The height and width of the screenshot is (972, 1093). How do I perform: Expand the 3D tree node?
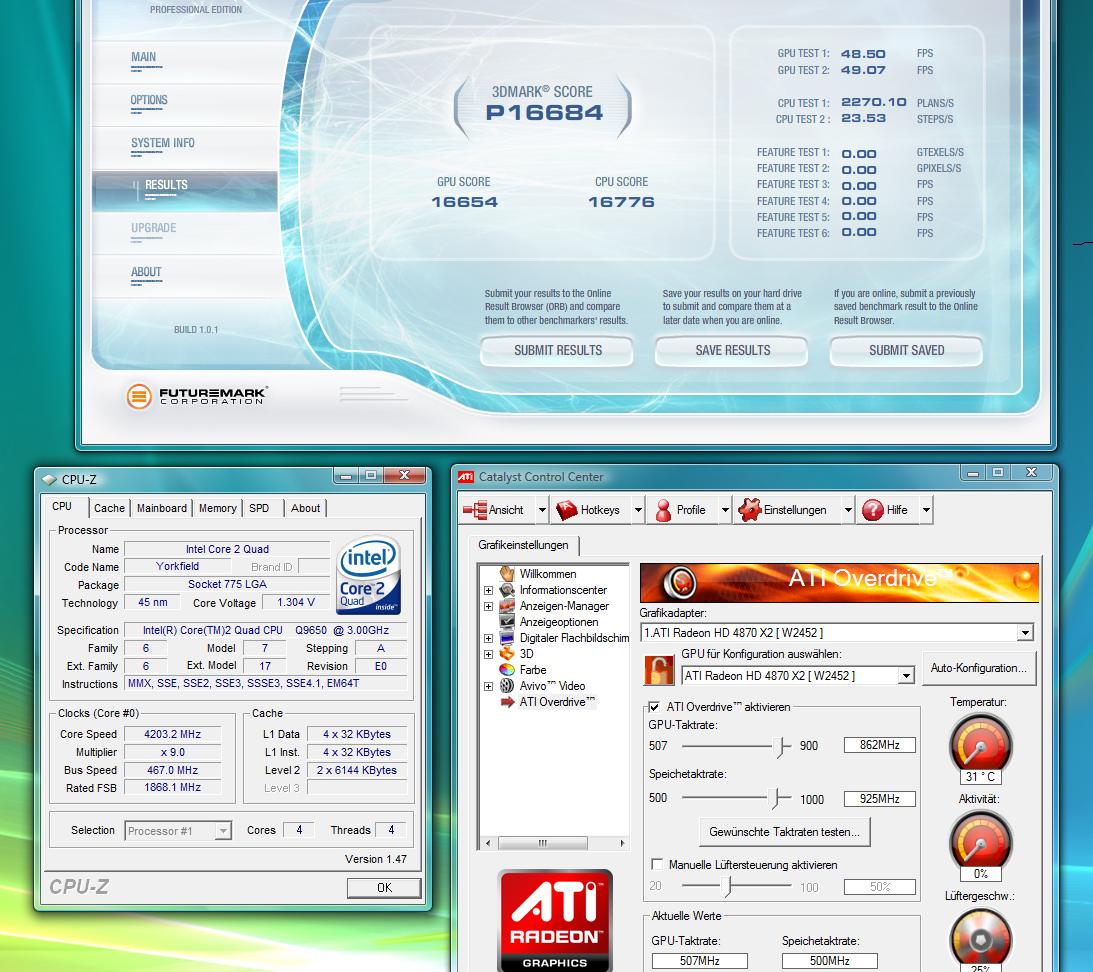[489, 654]
